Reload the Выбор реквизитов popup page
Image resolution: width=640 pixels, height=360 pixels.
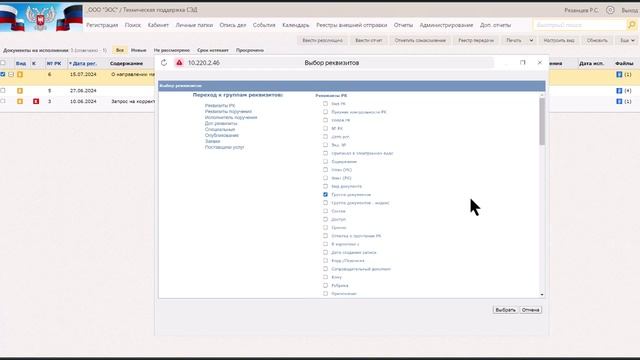pyautogui.click(x=164, y=63)
